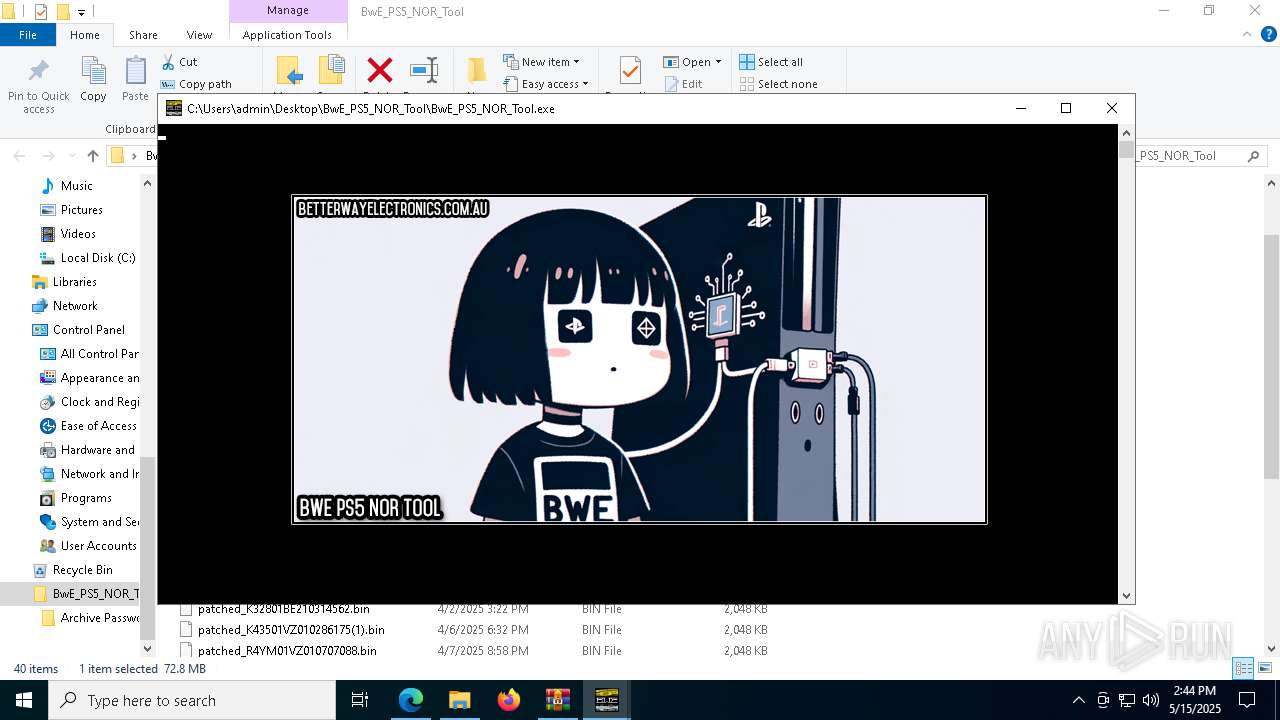The height and width of the screenshot is (720, 1280).
Task: Select Ease of Access tree item
Action: [98, 426]
